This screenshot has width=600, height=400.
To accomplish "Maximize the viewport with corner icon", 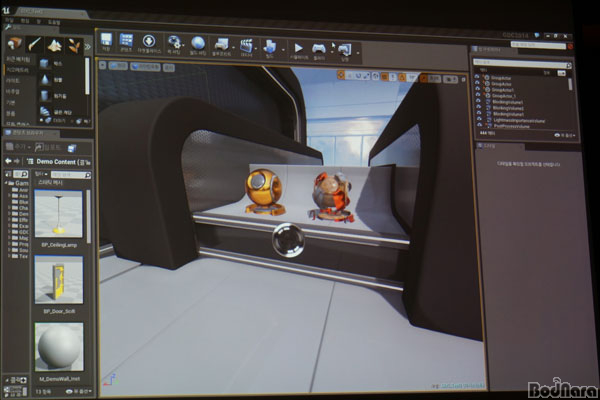I will click(463, 80).
